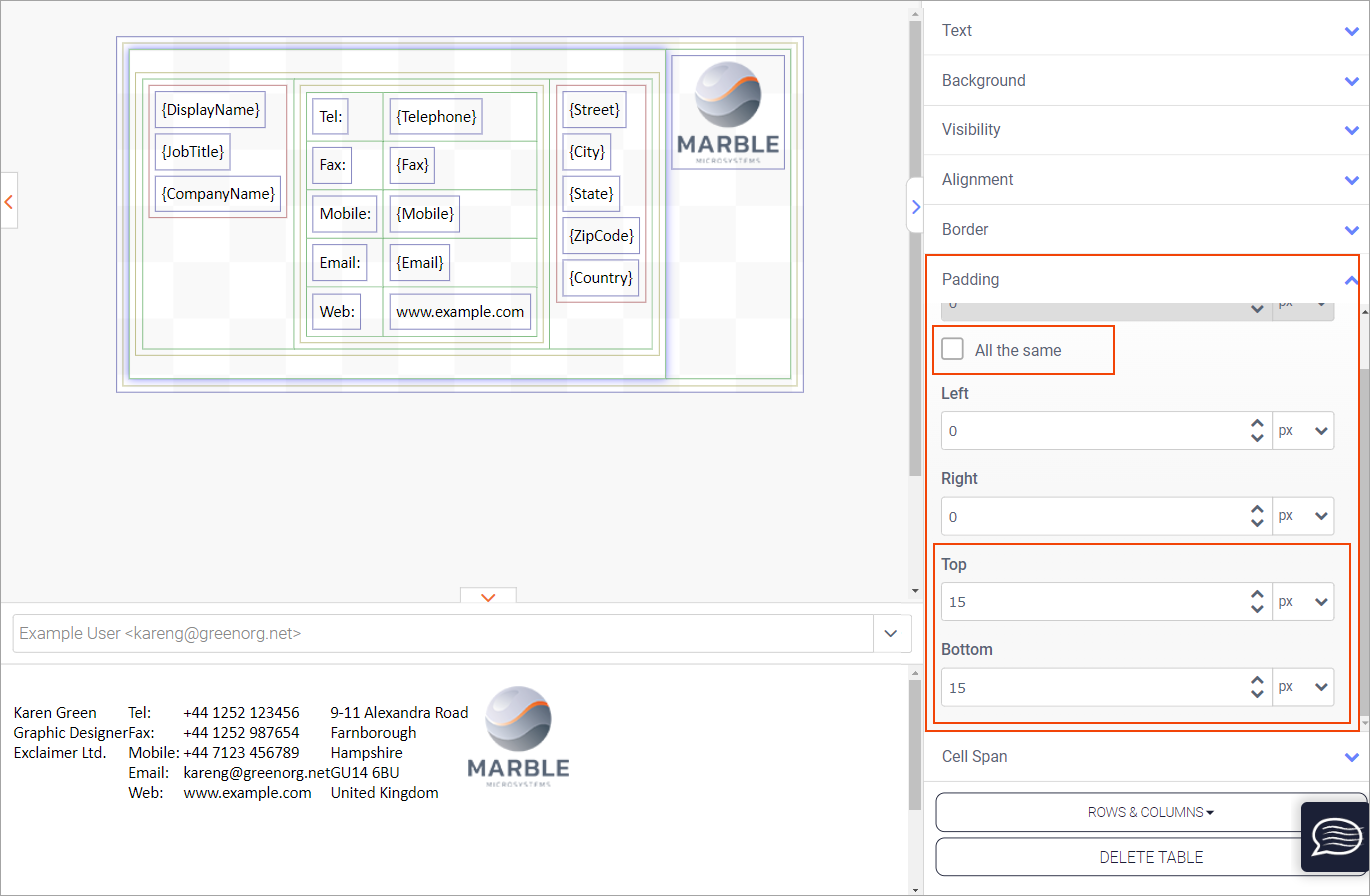Collapse left panel with orange arrow
1370x896 pixels.
(x=9, y=201)
